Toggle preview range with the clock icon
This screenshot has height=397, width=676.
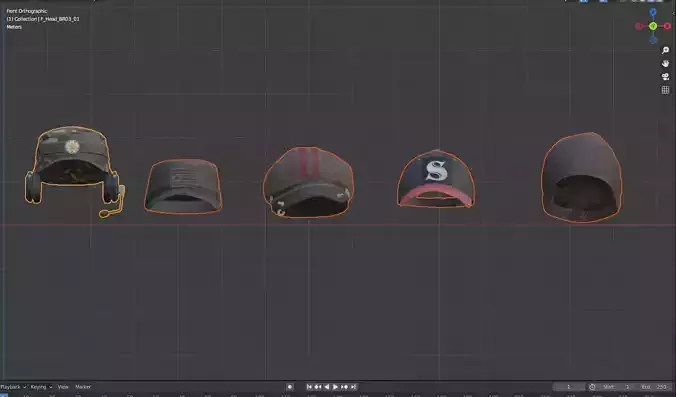pos(592,387)
